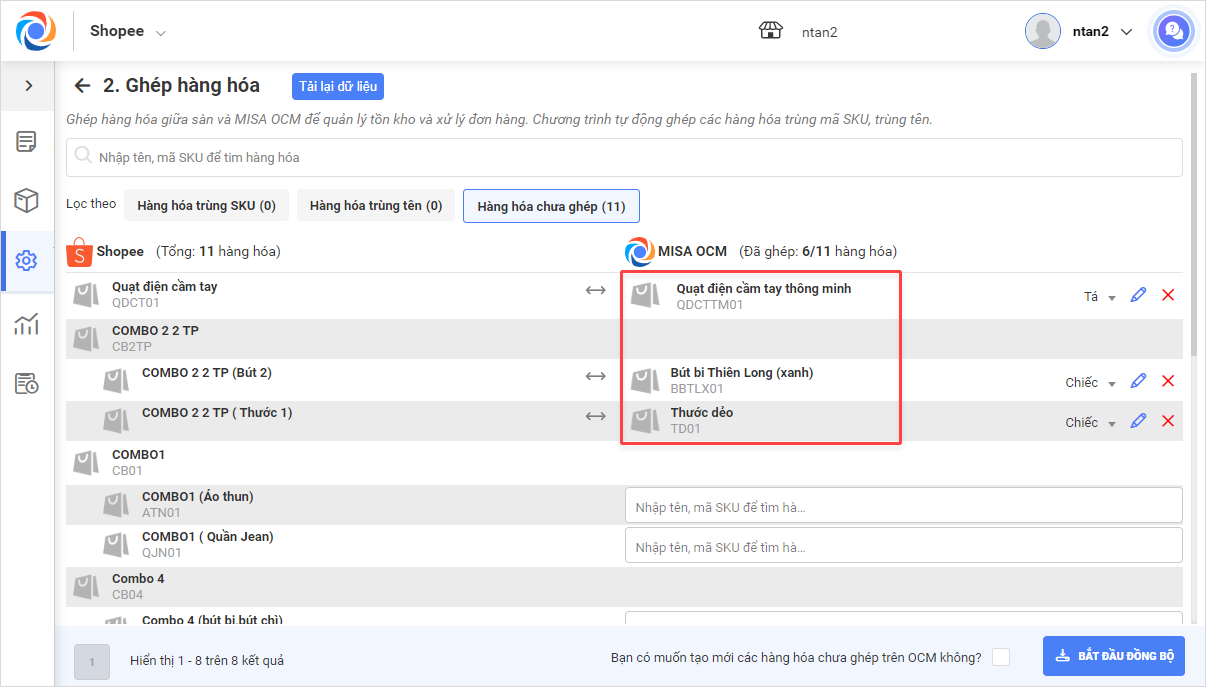Click the match input for COMBO1 (Áo thun)
Image resolution: width=1206 pixels, height=687 pixels.
(903, 506)
